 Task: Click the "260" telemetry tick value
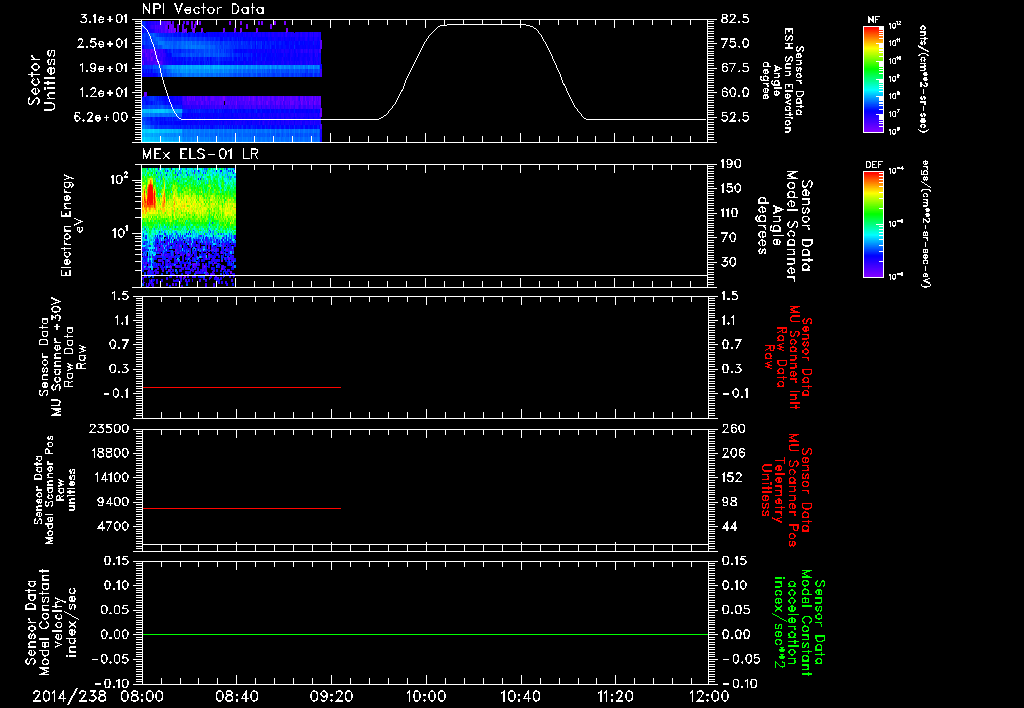(733, 428)
